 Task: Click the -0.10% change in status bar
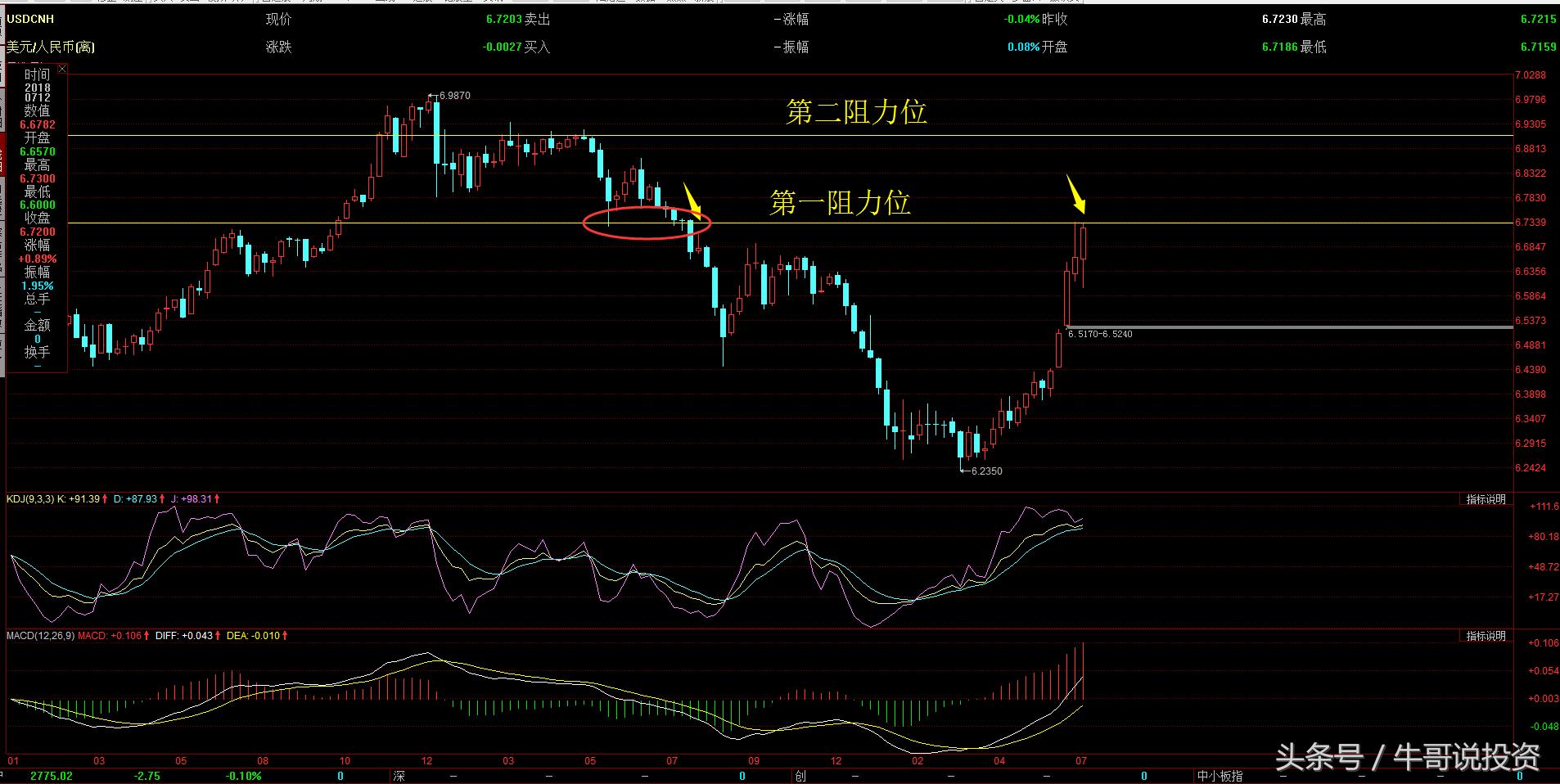point(244,776)
